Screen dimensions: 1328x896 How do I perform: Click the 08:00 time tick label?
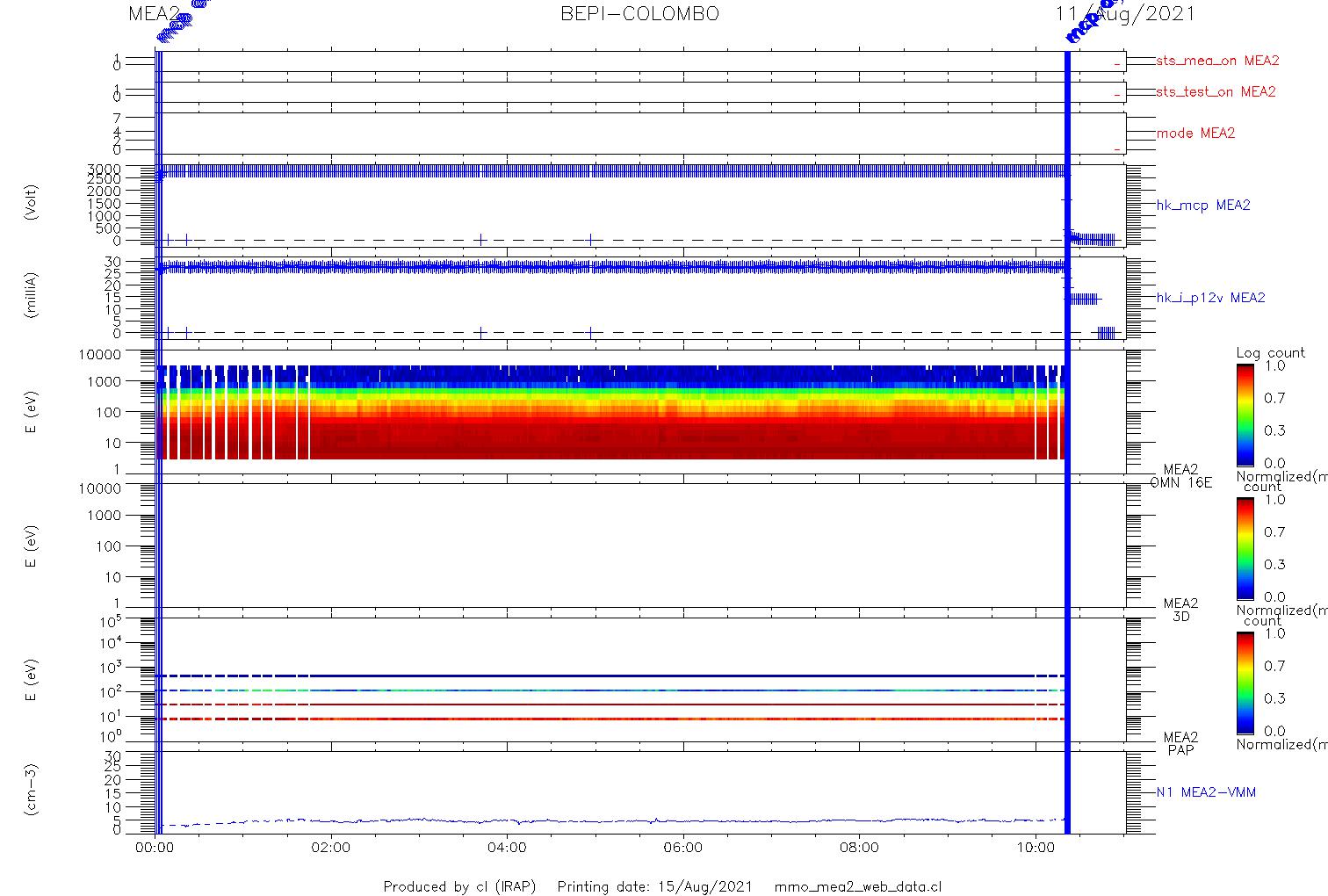[x=859, y=848]
